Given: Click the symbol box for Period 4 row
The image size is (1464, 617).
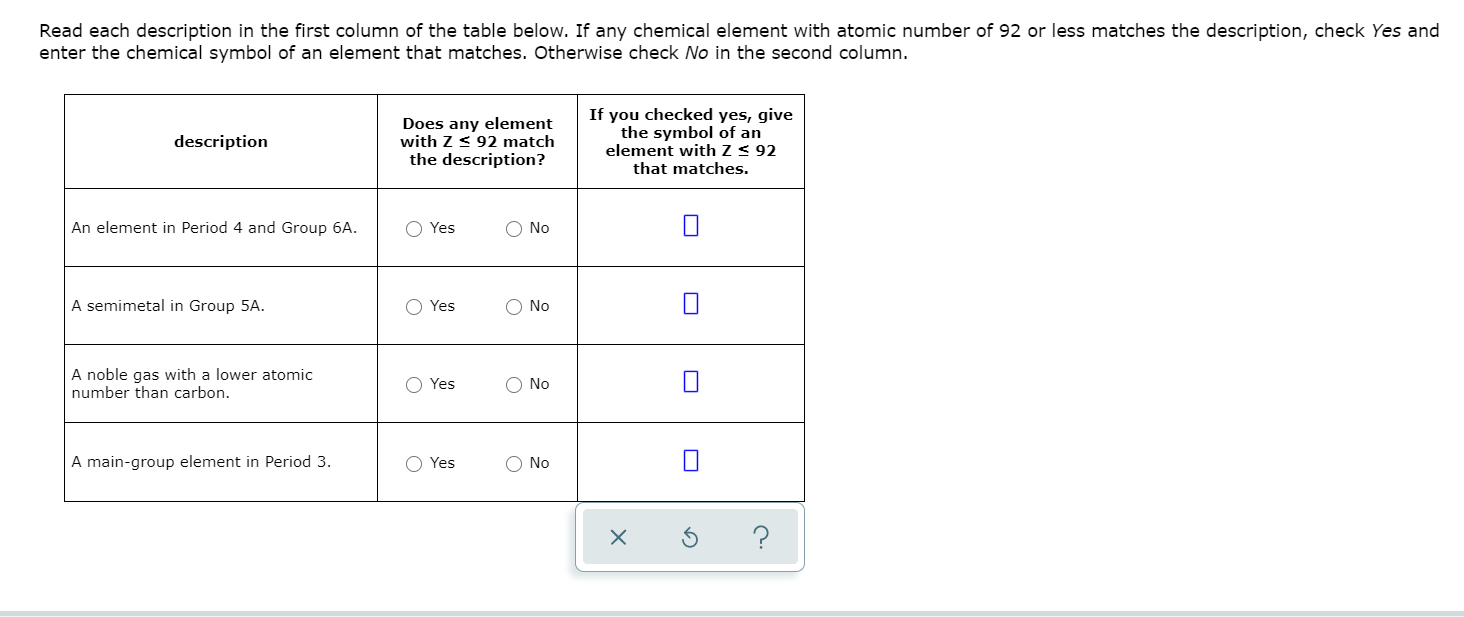Looking at the screenshot, I should [689, 226].
